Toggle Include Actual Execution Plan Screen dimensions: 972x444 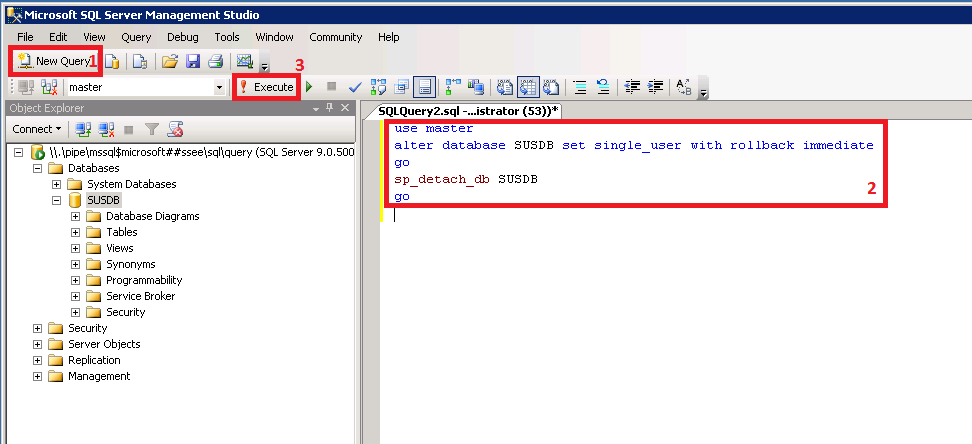[453, 87]
